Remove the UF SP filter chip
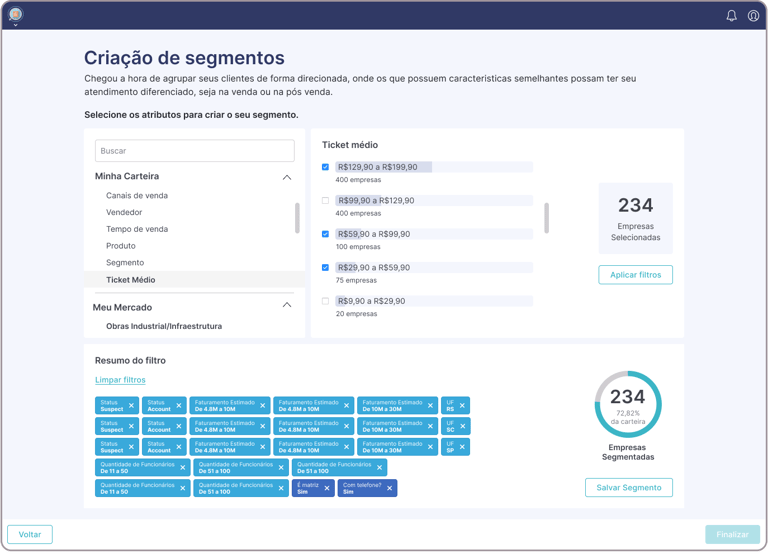Viewport: 768px width, 554px height. (x=462, y=447)
